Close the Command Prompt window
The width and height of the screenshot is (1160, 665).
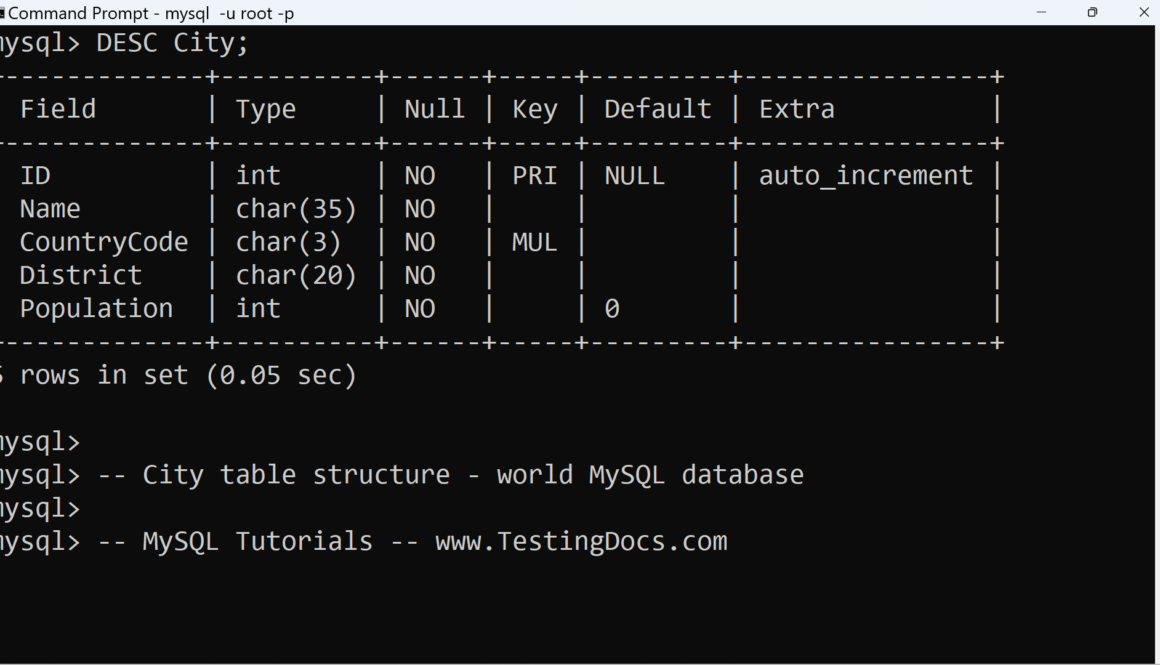pyautogui.click(x=1144, y=12)
